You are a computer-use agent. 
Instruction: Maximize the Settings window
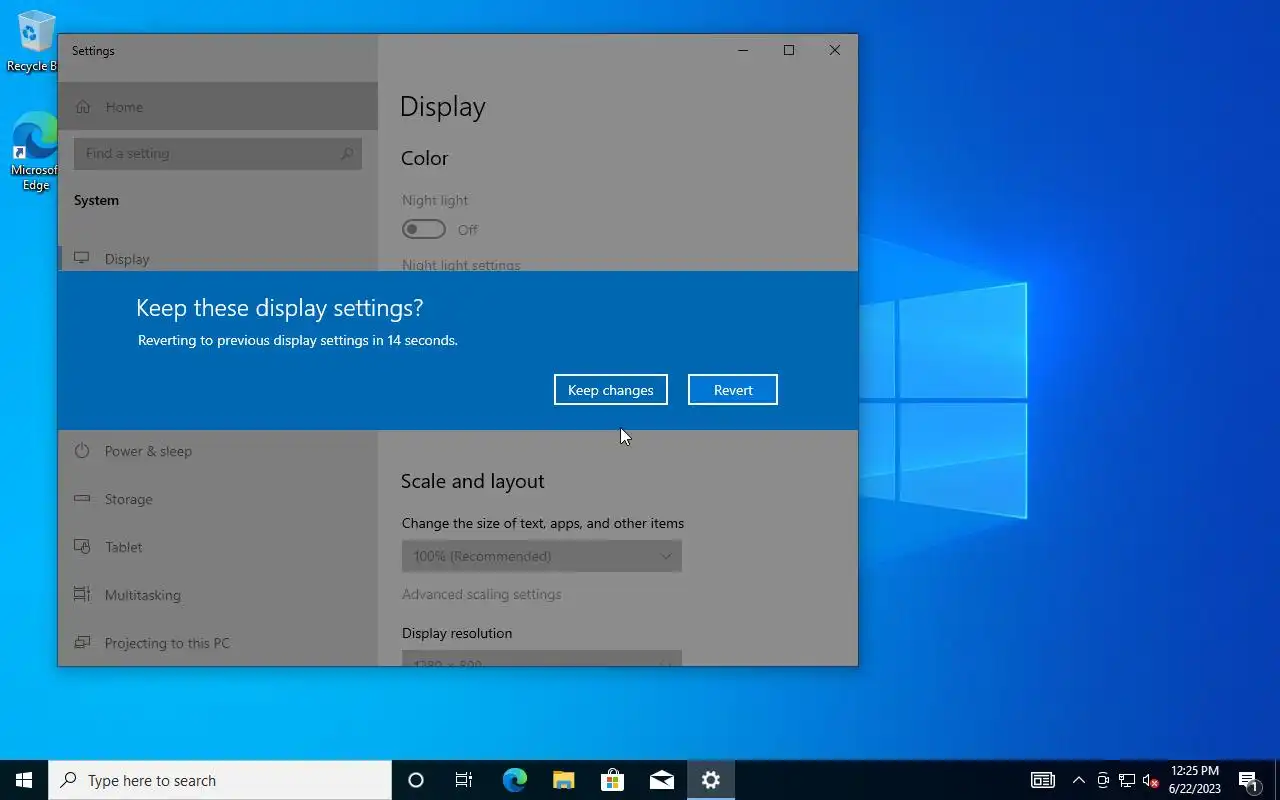tap(789, 50)
